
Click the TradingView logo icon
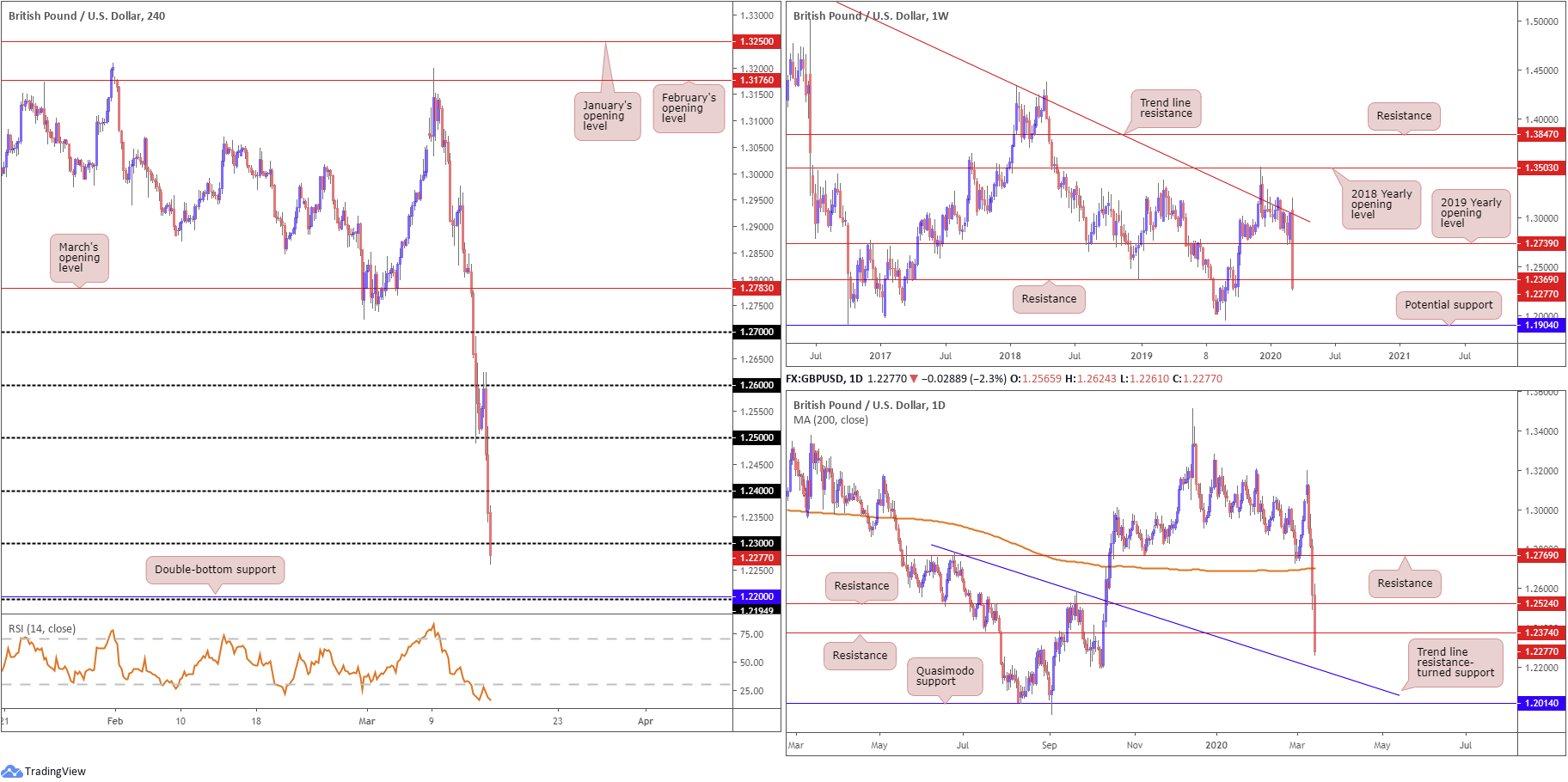click(x=12, y=771)
